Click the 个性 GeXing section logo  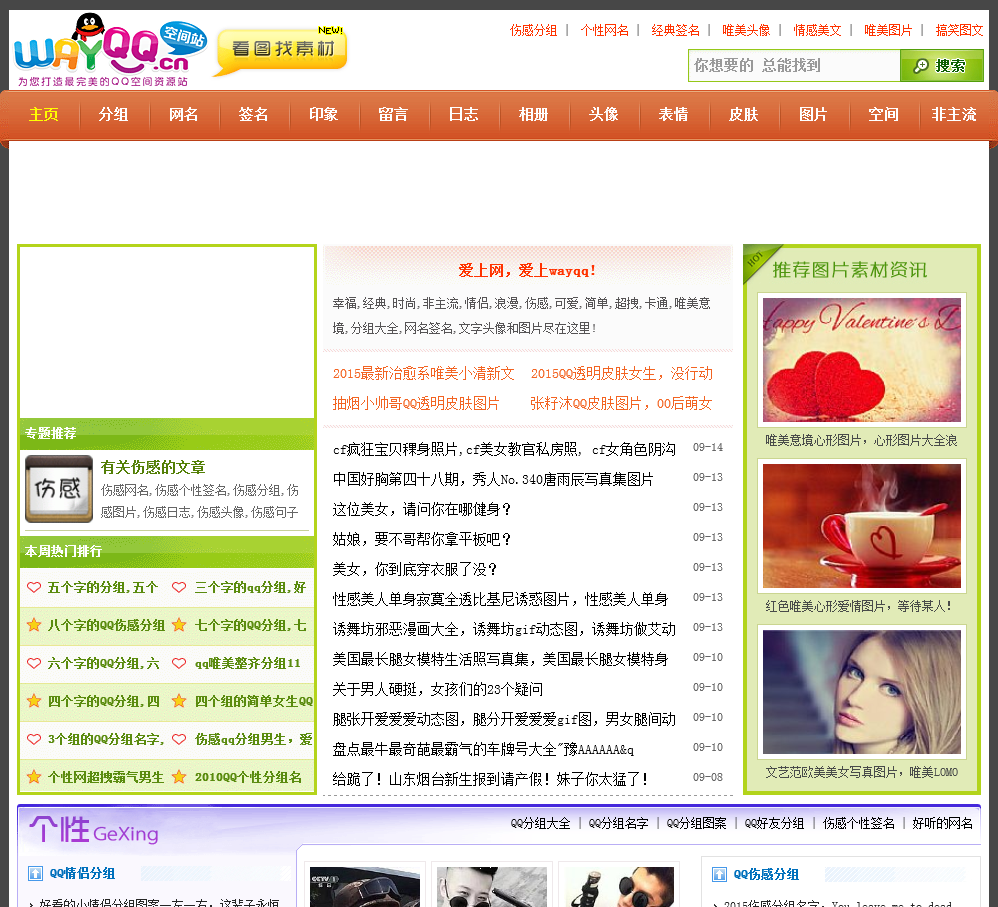(x=94, y=830)
